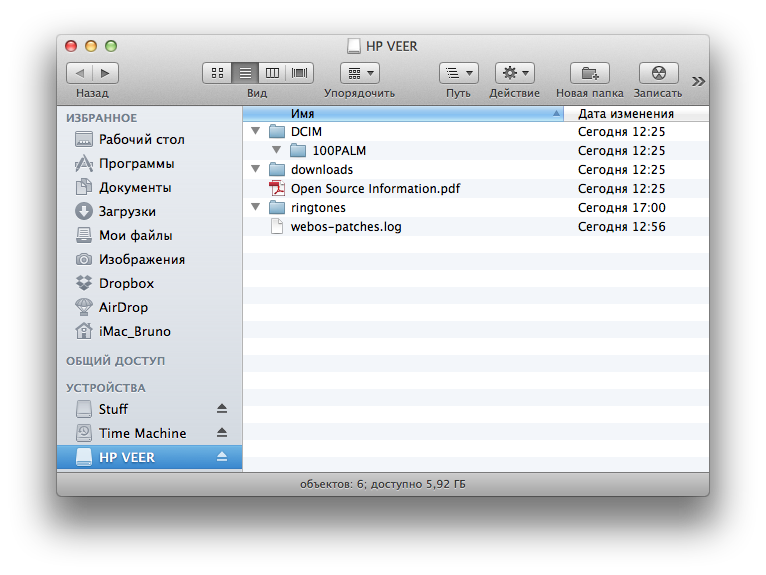Collapse the DCIM folder disclosure triangle
The width and height of the screenshot is (766, 575).
(256, 131)
